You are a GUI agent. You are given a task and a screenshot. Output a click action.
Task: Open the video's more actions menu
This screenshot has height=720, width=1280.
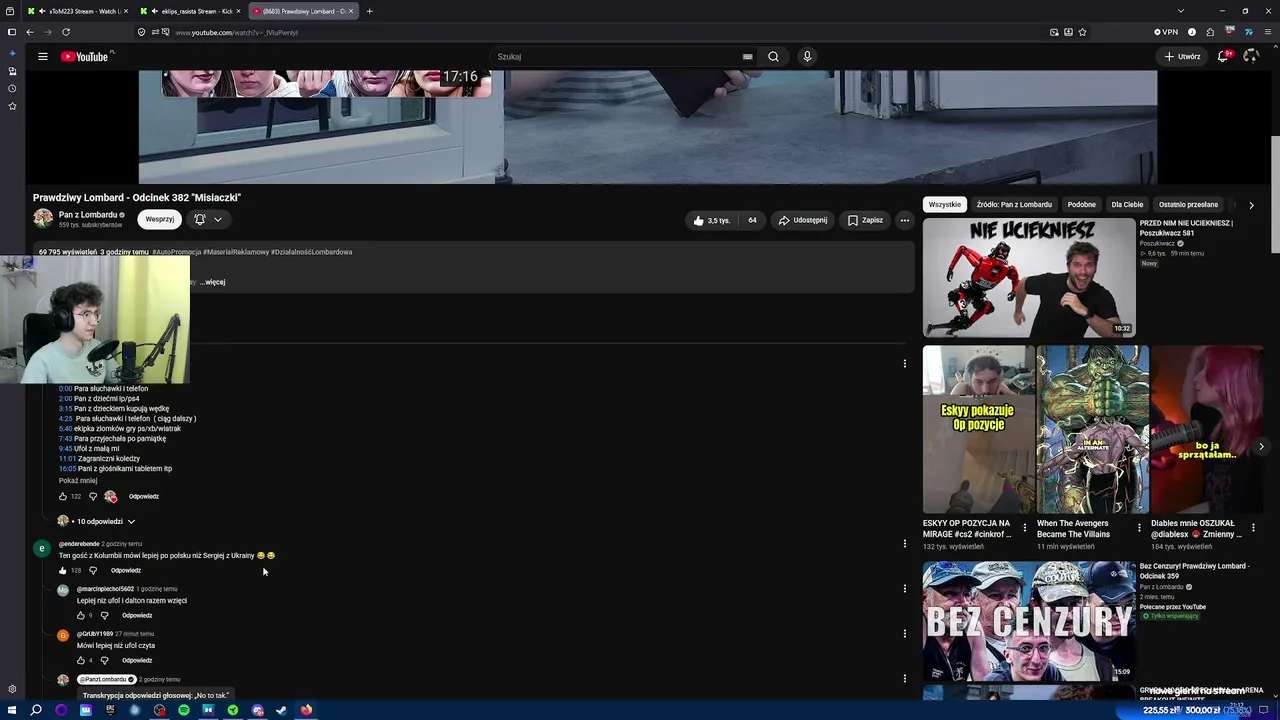tap(904, 220)
